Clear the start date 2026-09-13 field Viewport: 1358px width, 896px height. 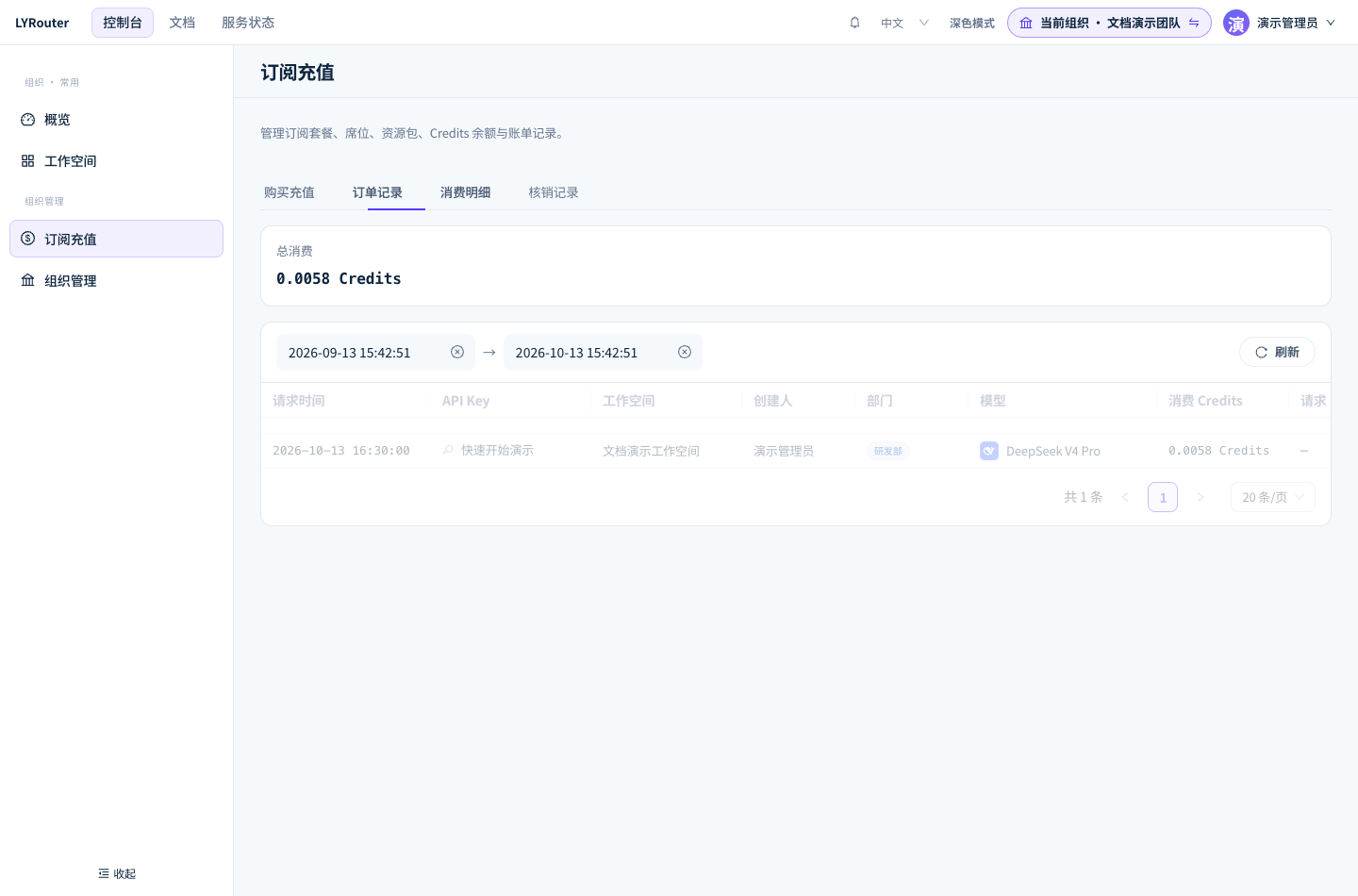(457, 352)
